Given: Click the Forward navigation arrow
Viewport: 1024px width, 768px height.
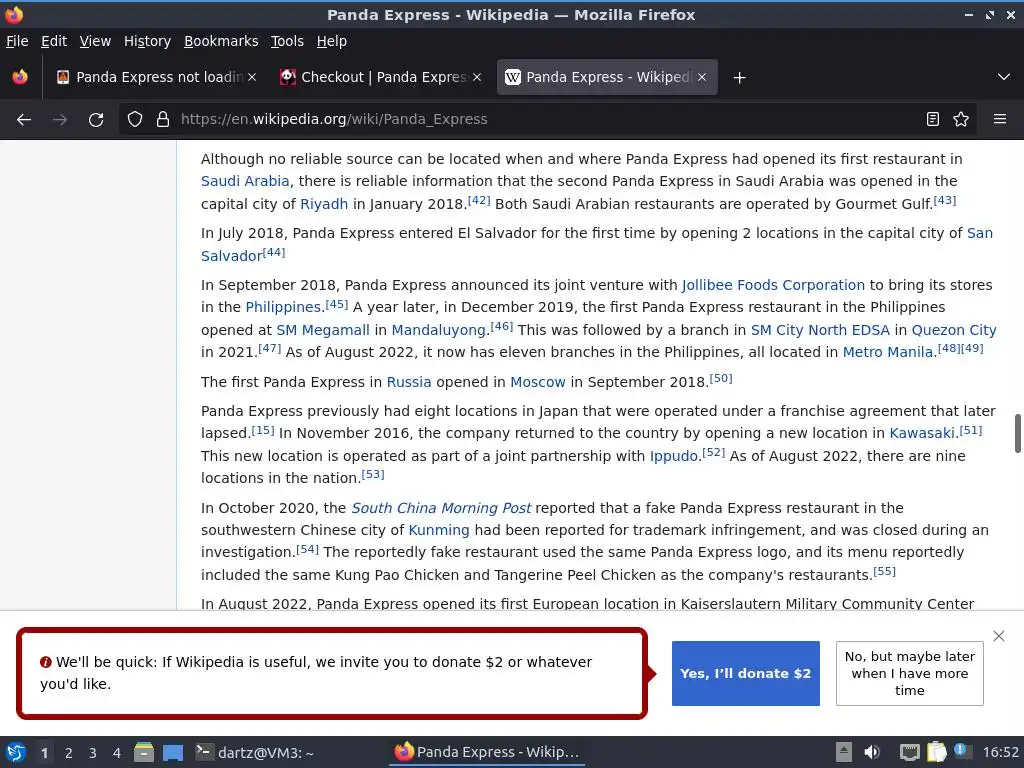Looking at the screenshot, I should (x=60, y=120).
